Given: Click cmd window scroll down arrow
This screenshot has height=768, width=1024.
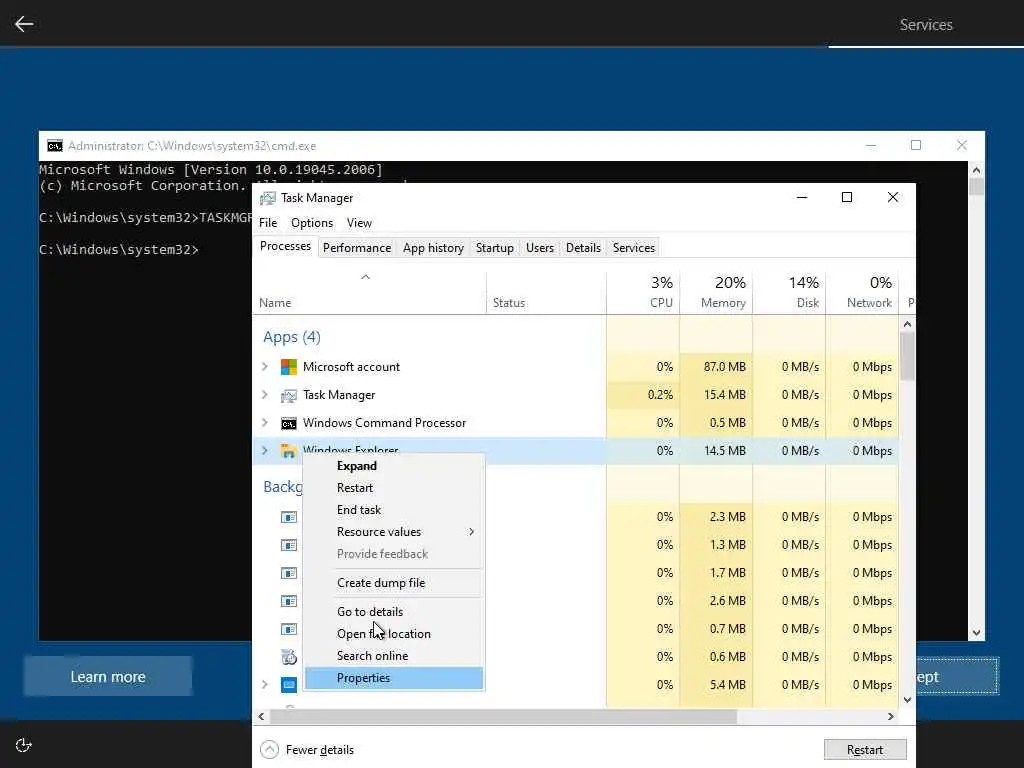Looking at the screenshot, I should click(x=976, y=633).
